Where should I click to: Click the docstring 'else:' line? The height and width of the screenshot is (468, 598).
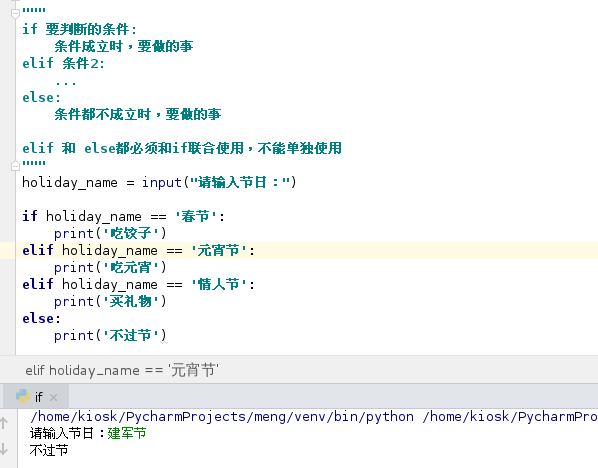point(41,97)
